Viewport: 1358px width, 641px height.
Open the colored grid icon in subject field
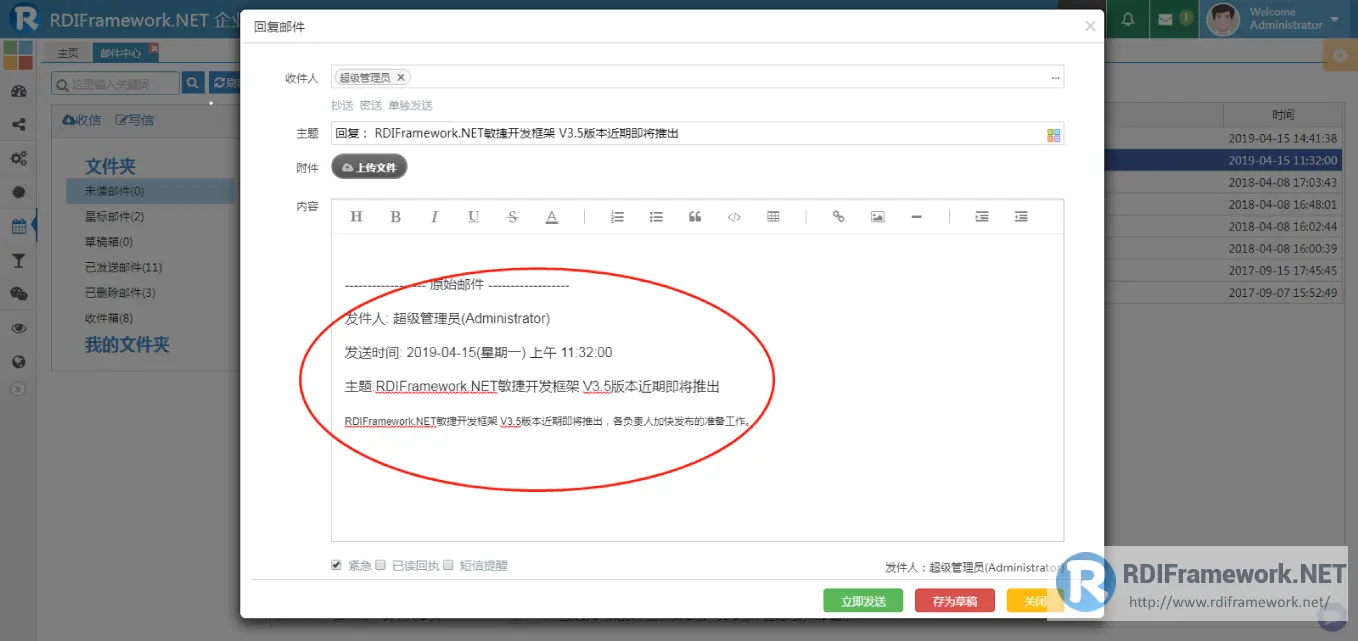click(x=1053, y=135)
